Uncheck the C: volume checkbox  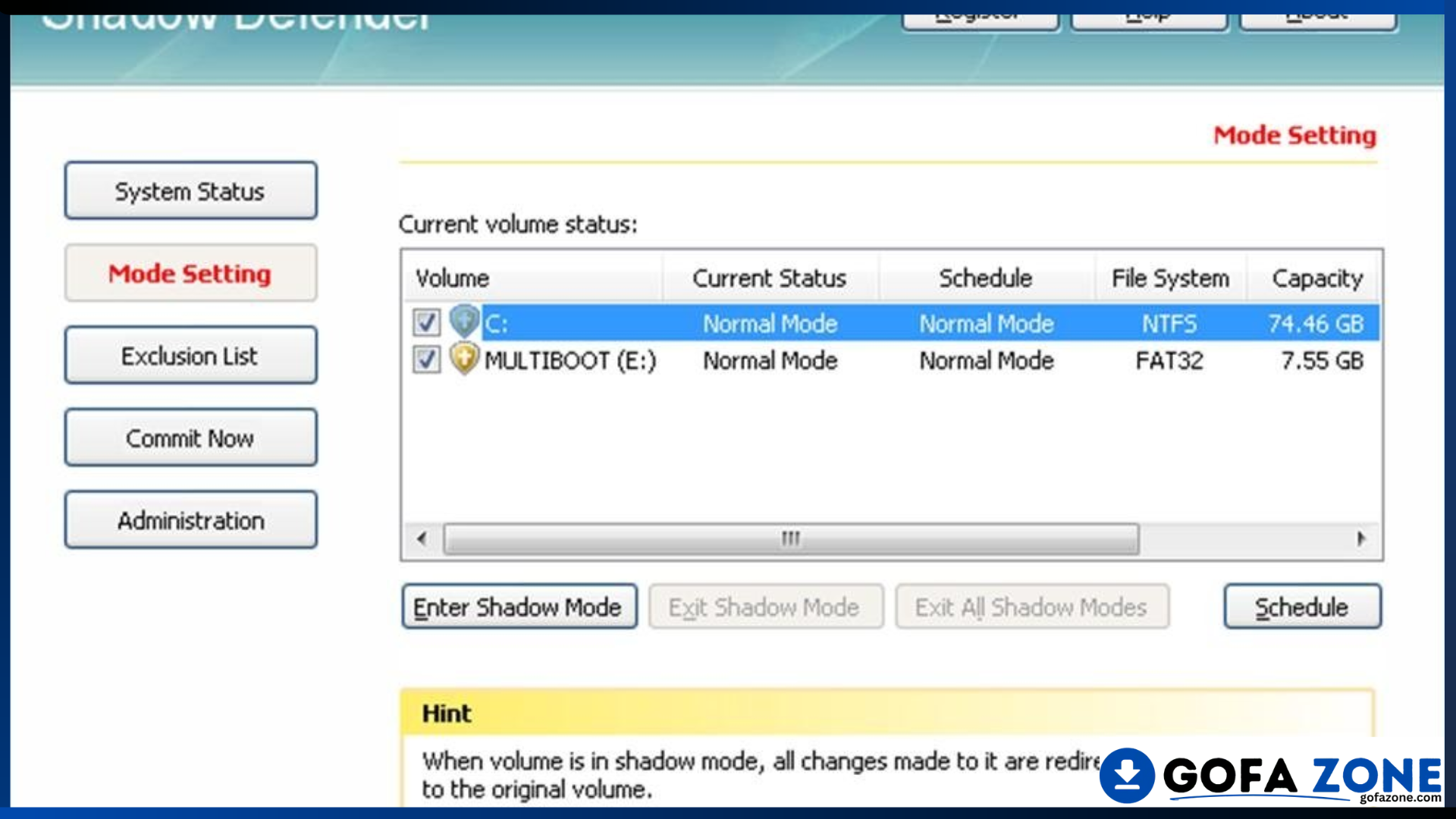[x=426, y=322]
